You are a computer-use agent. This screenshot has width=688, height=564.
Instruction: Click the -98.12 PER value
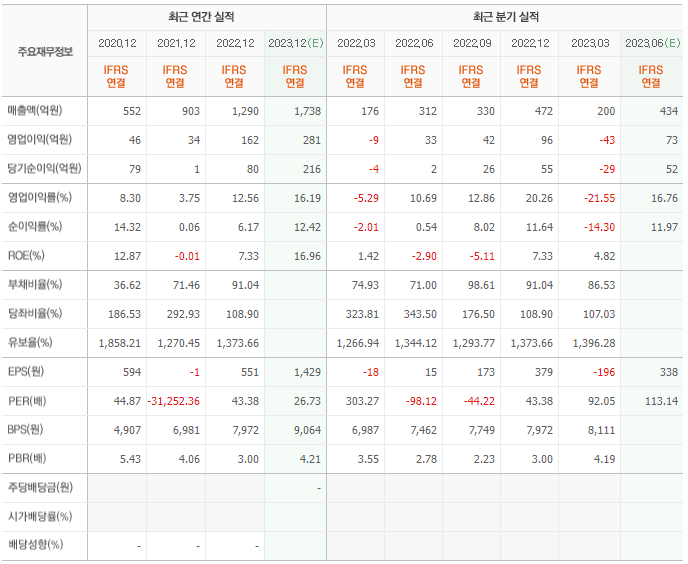421,401
